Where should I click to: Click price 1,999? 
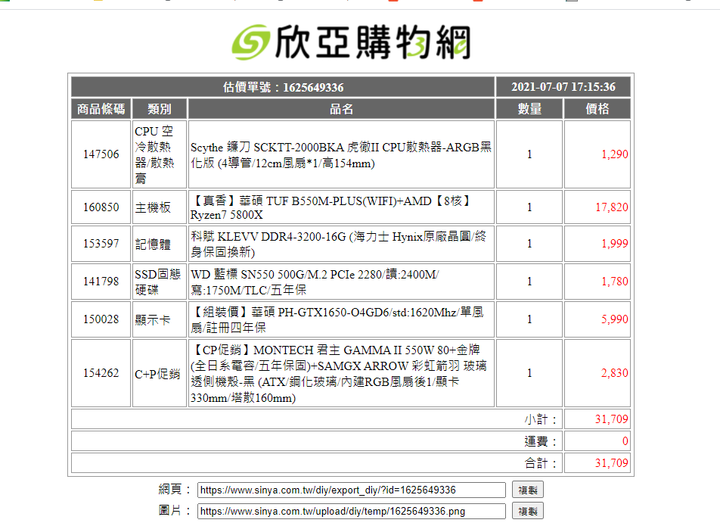[x=614, y=243]
